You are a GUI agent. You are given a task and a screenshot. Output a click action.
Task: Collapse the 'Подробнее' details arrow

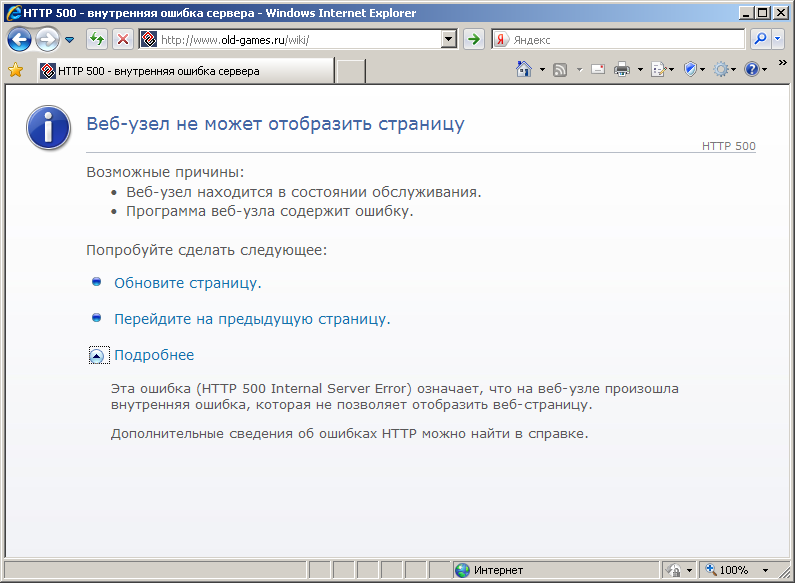[x=97, y=356]
